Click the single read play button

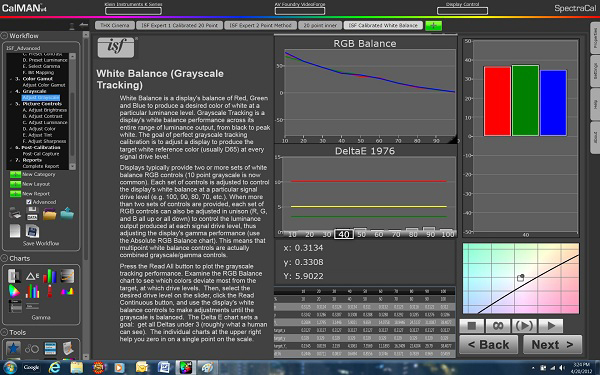[551, 326]
